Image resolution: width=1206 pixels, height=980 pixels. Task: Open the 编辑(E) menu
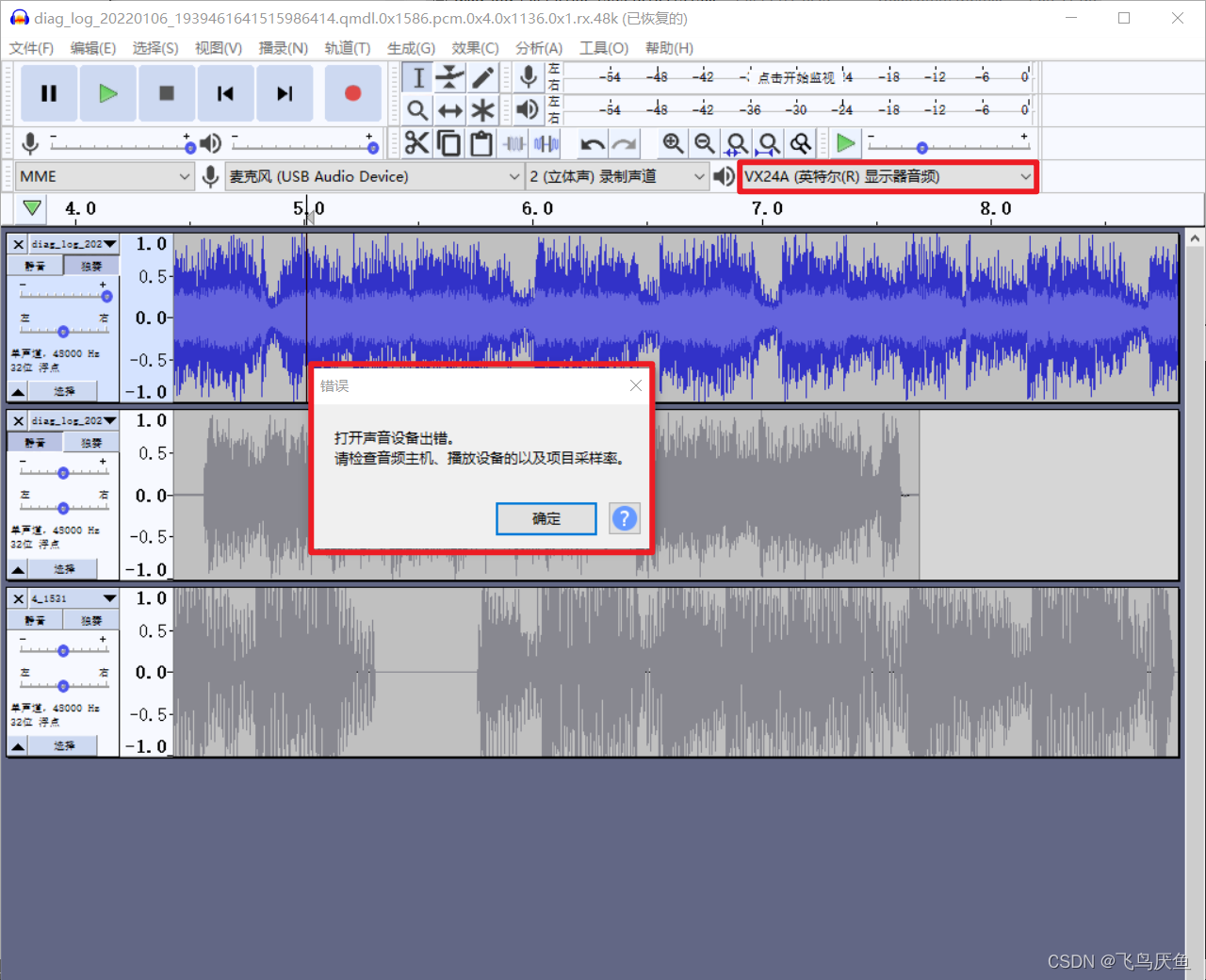pos(93,48)
